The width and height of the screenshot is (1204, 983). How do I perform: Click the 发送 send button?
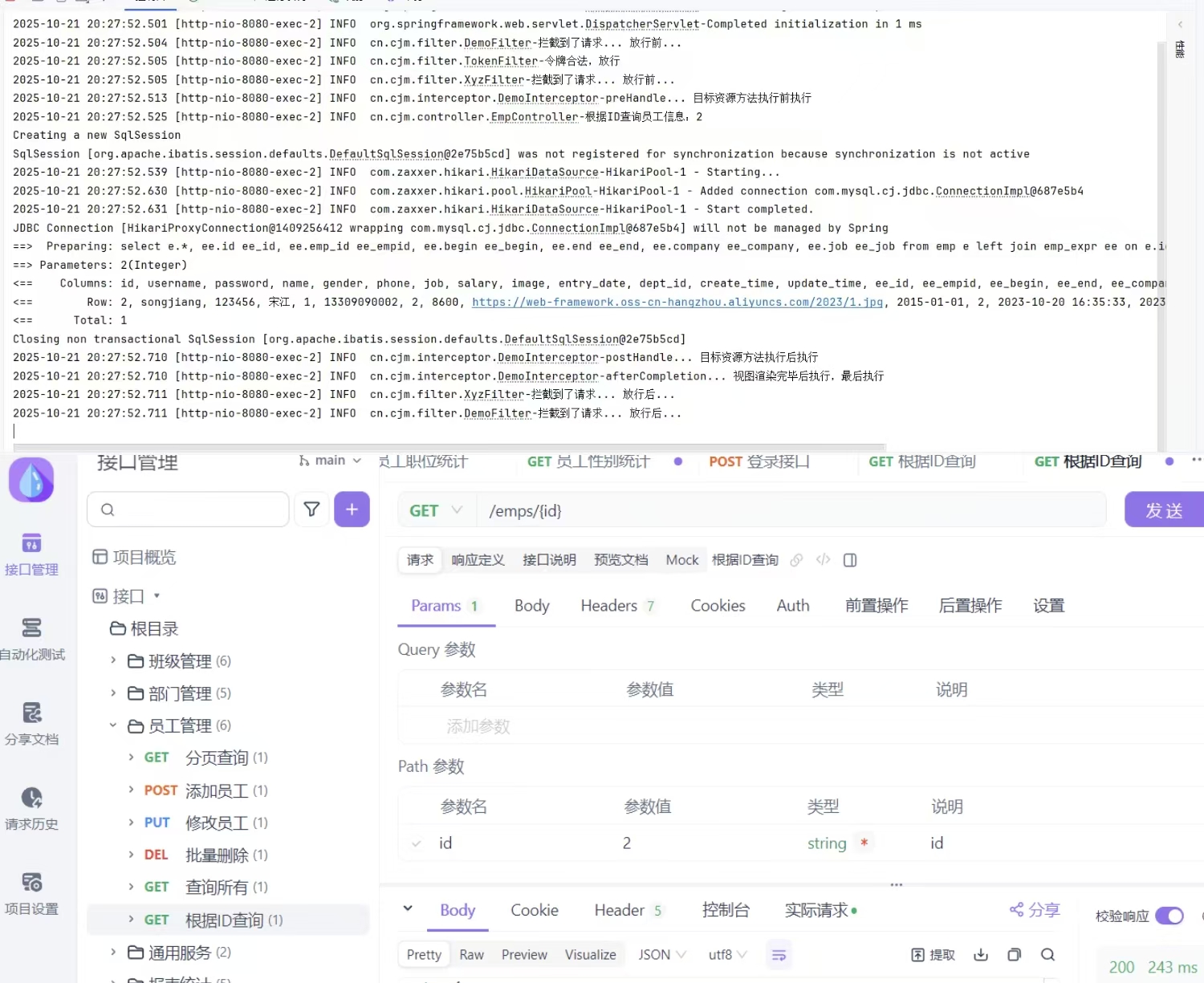tap(1163, 510)
